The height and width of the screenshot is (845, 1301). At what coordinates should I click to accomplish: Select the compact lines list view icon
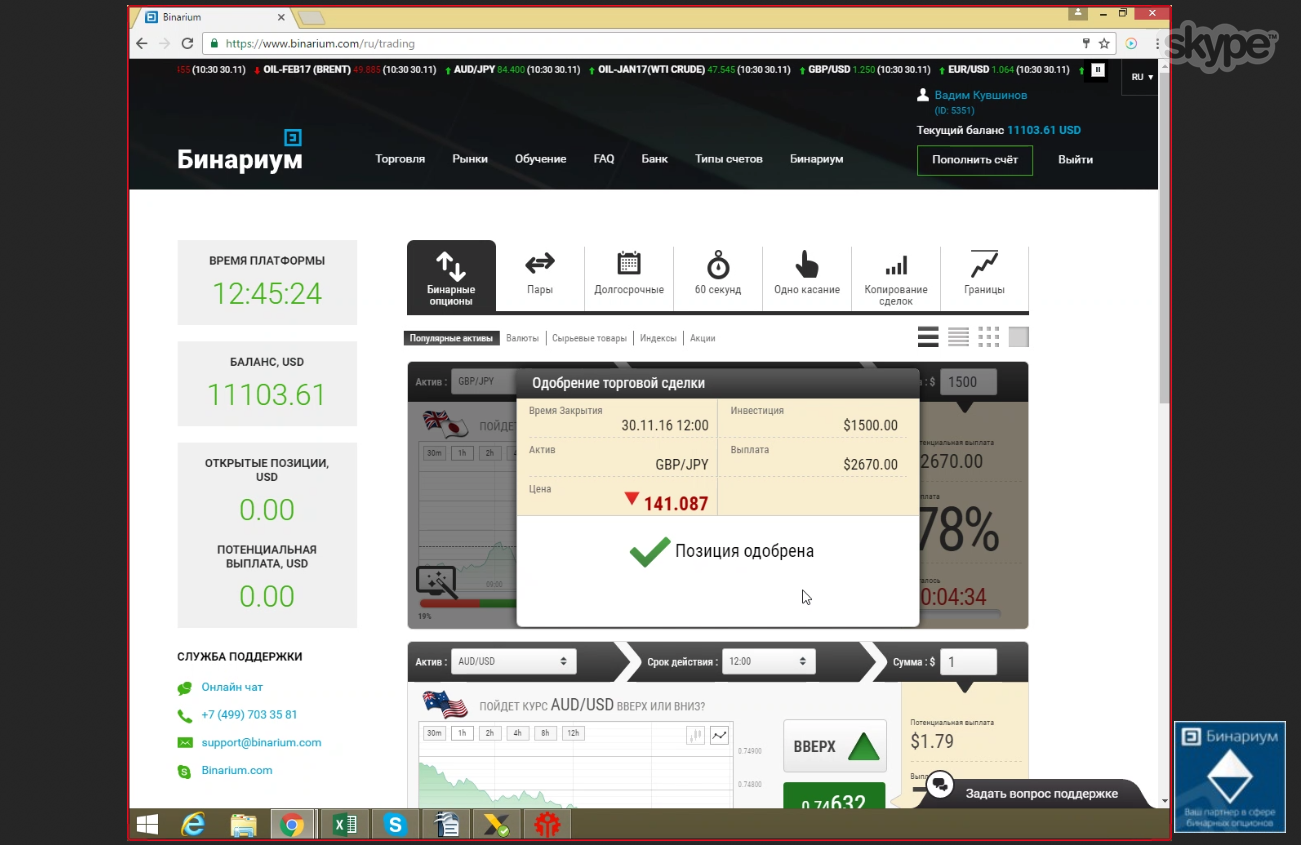click(958, 337)
